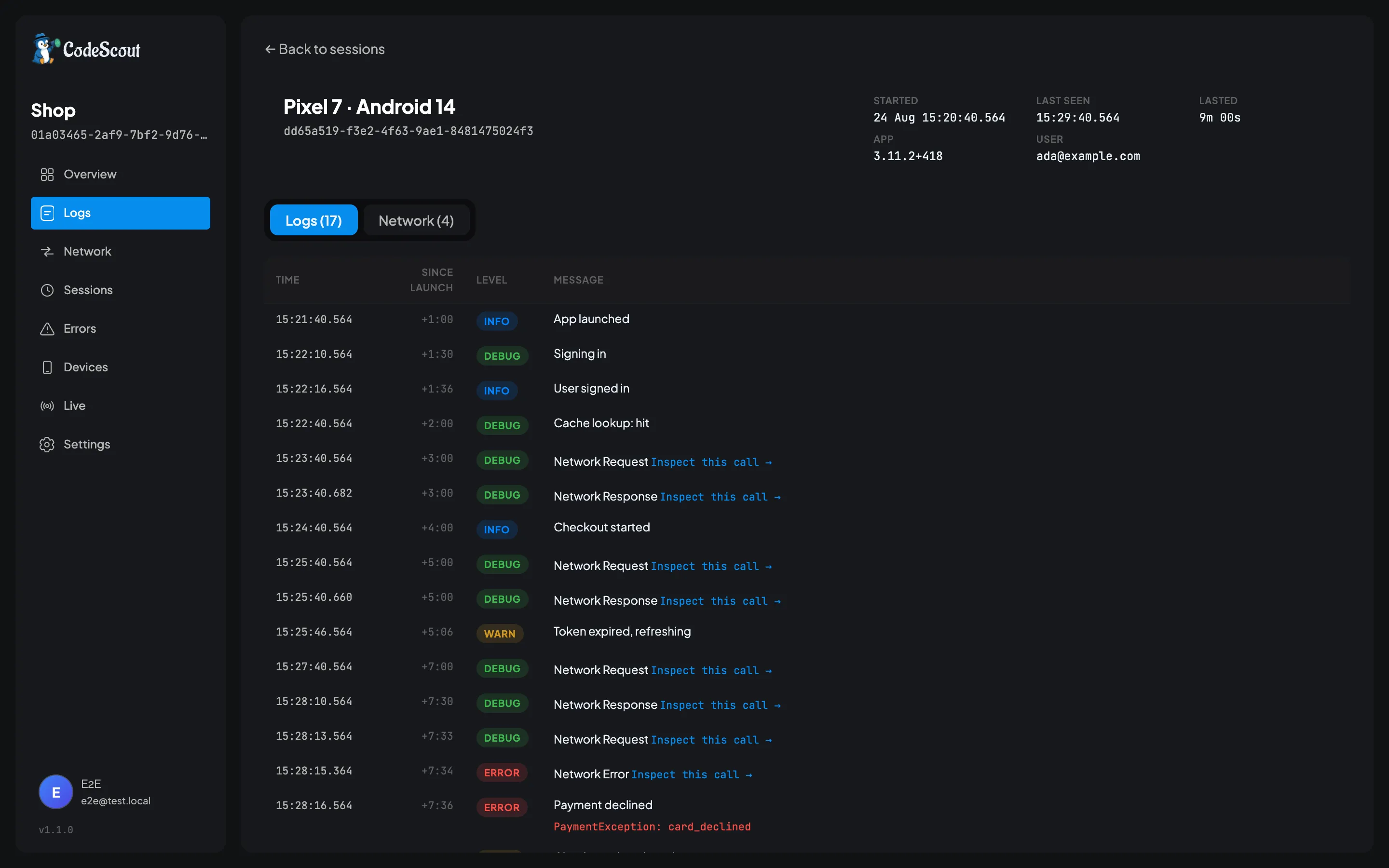Click the 'App launched' log message
This screenshot has width=1389, height=868.
pos(591,319)
